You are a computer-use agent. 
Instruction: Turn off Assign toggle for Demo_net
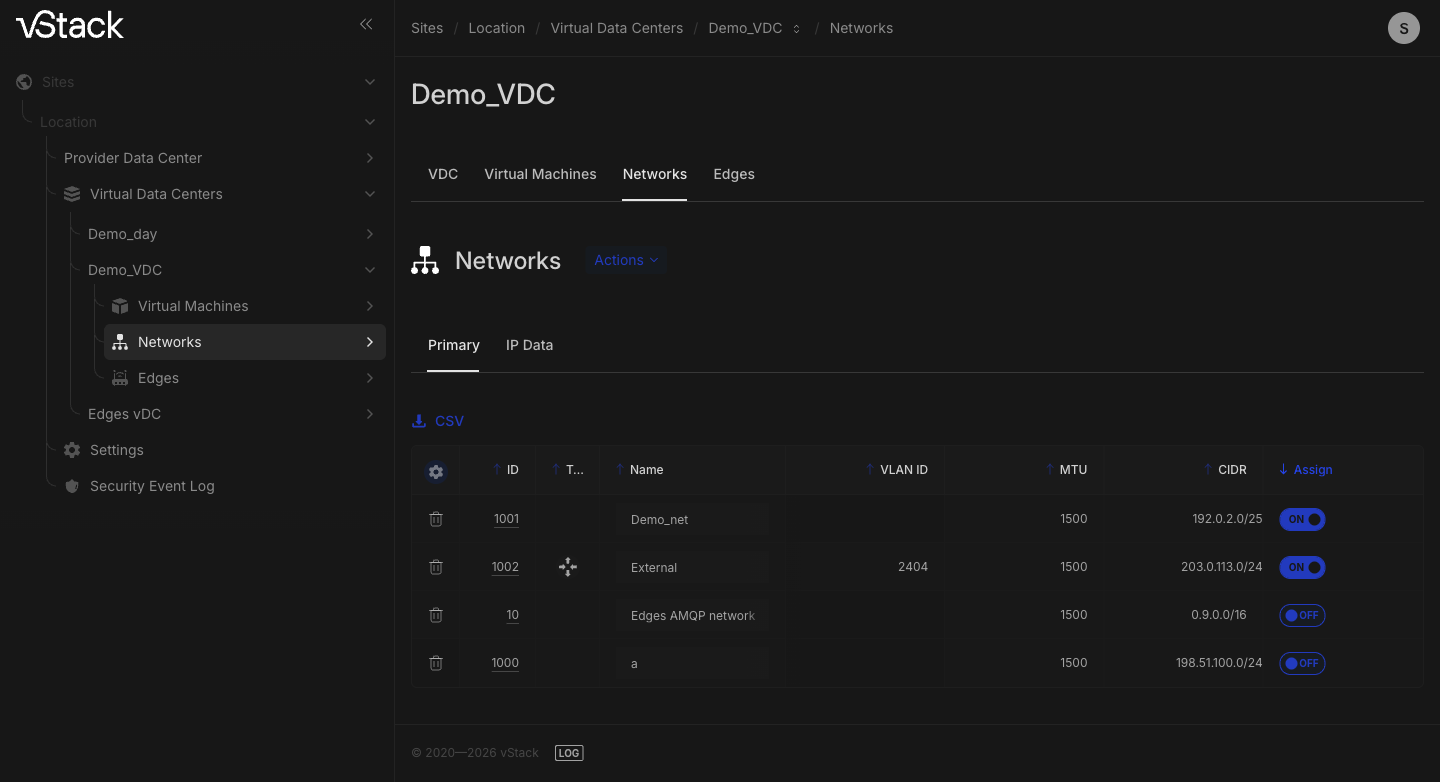pos(1302,519)
